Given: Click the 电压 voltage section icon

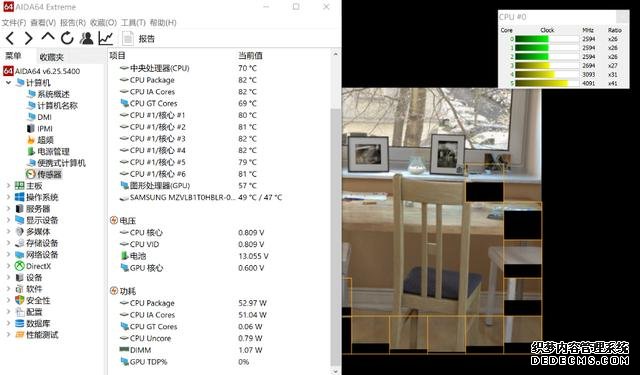Looking at the screenshot, I should [x=114, y=220].
